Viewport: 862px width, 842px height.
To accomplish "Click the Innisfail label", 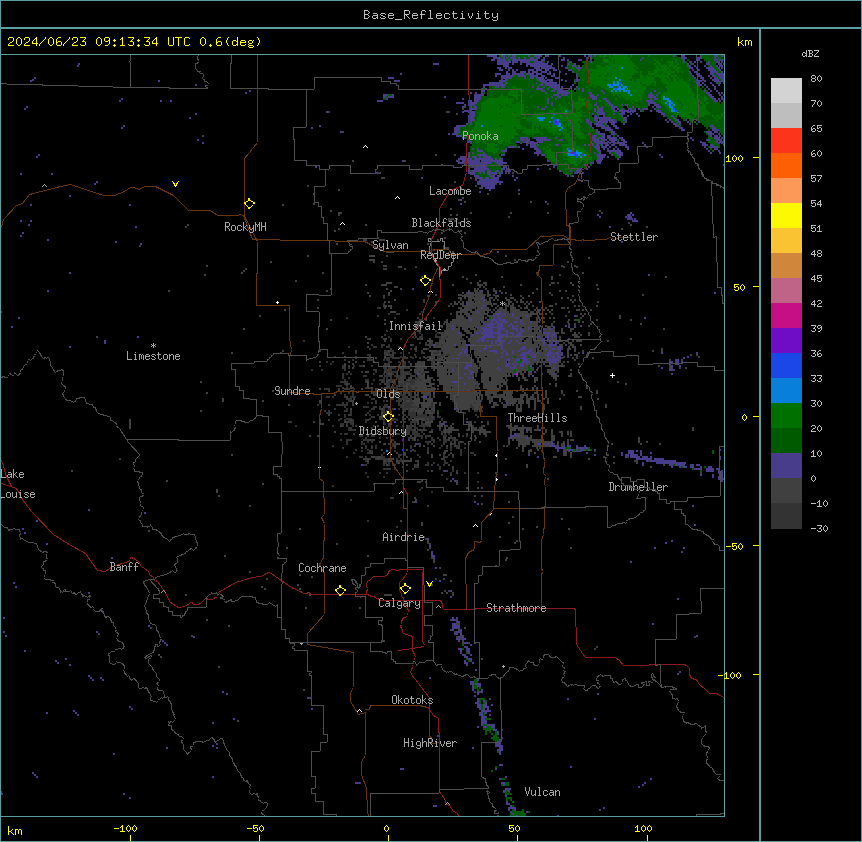I will coord(416,326).
